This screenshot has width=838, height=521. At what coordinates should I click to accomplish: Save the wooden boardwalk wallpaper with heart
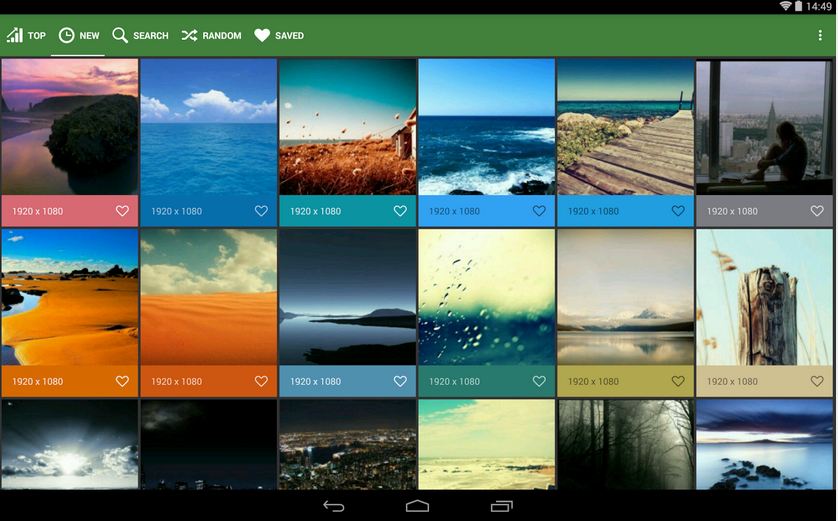click(x=678, y=211)
